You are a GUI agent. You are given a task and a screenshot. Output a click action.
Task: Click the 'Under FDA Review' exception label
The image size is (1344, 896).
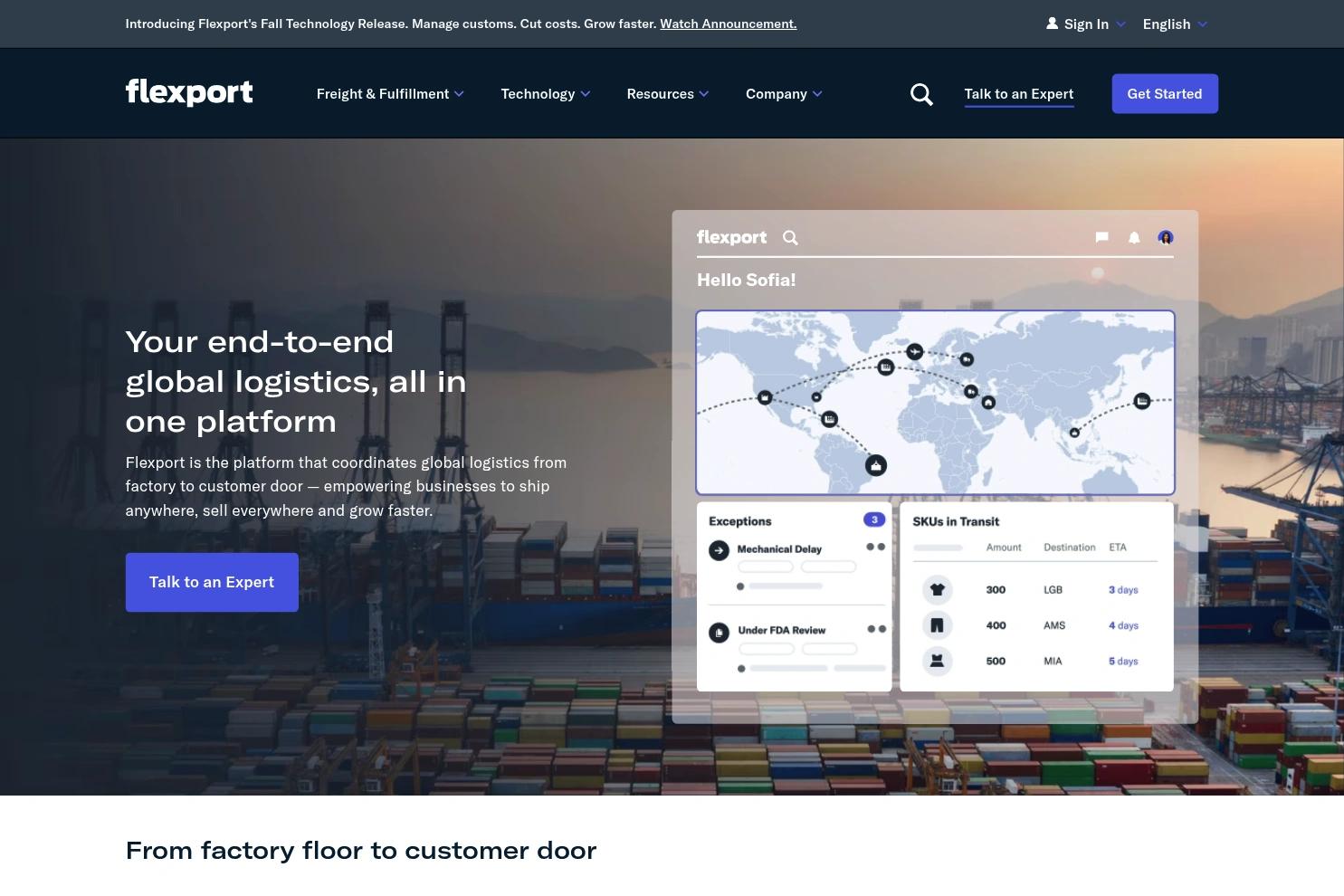(782, 630)
